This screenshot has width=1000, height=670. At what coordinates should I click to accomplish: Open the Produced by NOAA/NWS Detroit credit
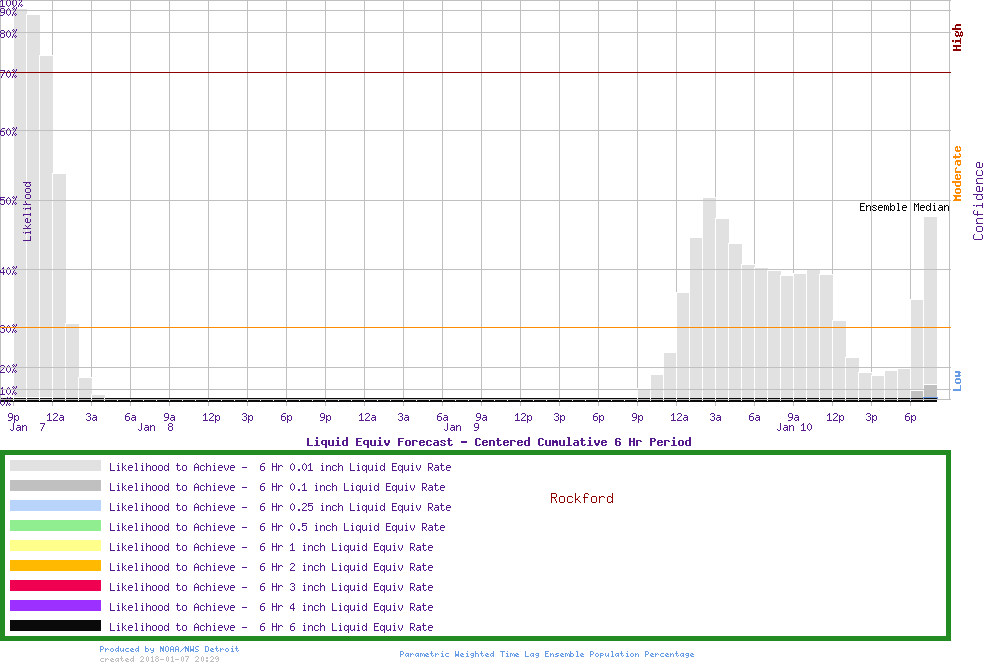coord(169,649)
